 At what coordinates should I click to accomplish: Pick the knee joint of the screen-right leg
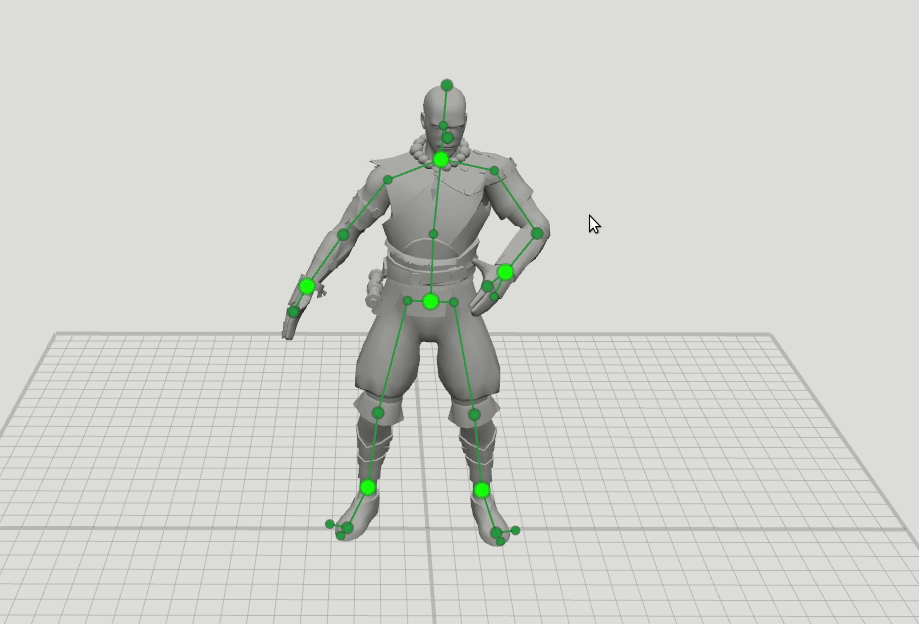474,414
